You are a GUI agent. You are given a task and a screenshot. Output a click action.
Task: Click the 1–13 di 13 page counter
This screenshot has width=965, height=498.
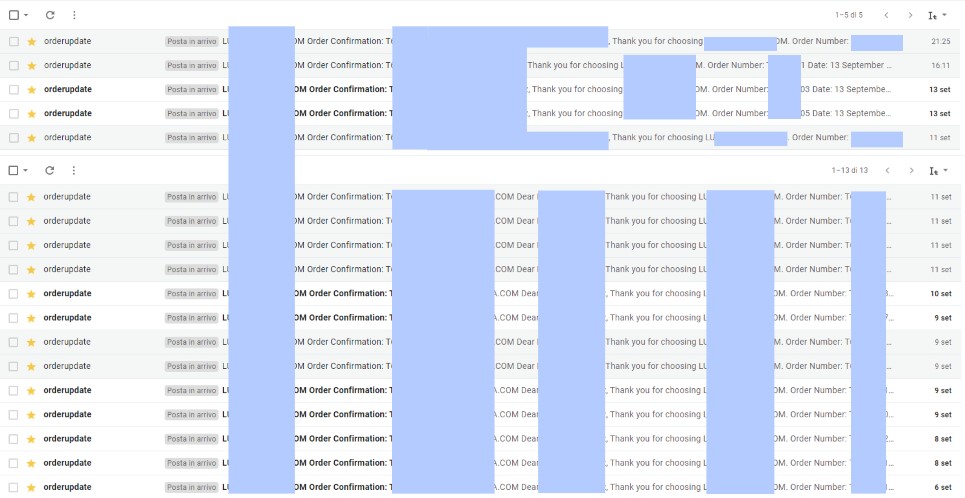(849, 171)
